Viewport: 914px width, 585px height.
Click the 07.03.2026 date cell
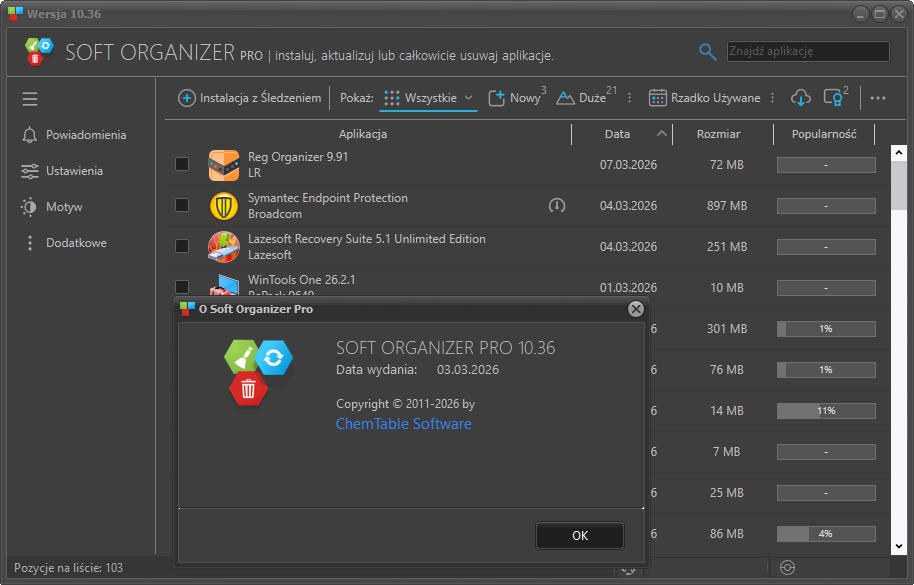tap(628, 165)
